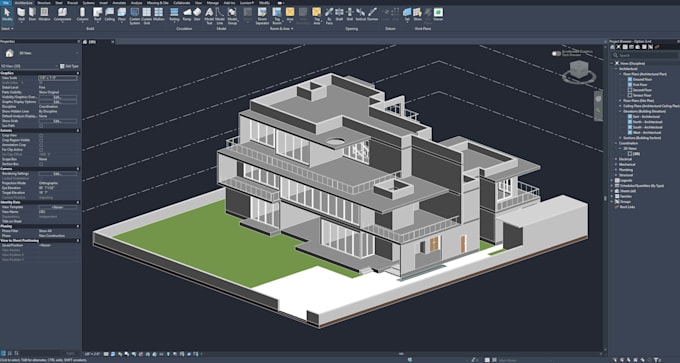Open the Model Group tool

click(x=232, y=15)
